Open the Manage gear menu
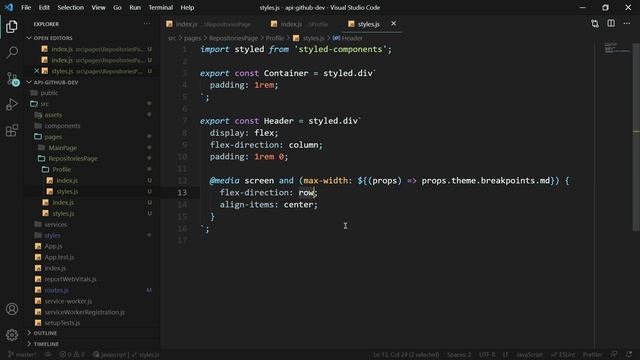The width and height of the screenshot is (640, 360). [12, 335]
